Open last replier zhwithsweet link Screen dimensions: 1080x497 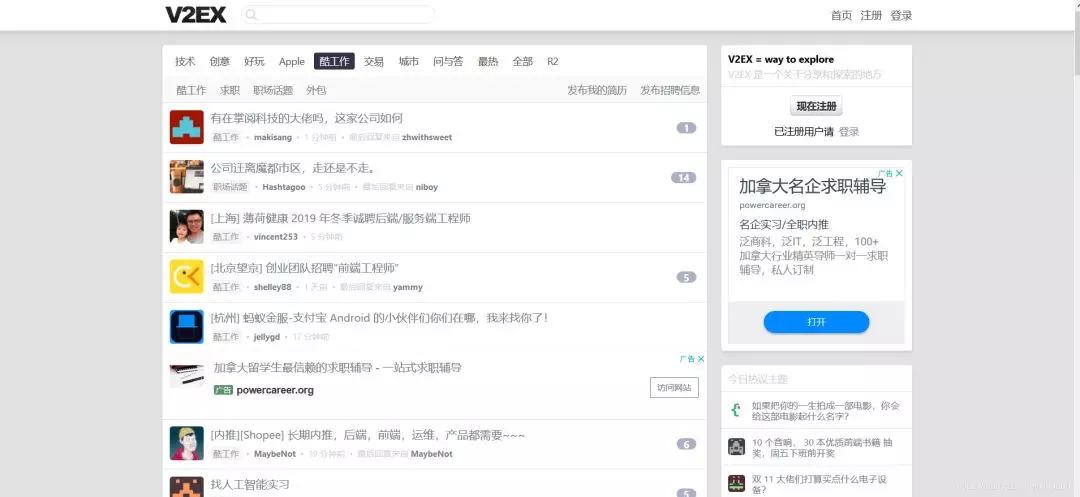(427, 137)
